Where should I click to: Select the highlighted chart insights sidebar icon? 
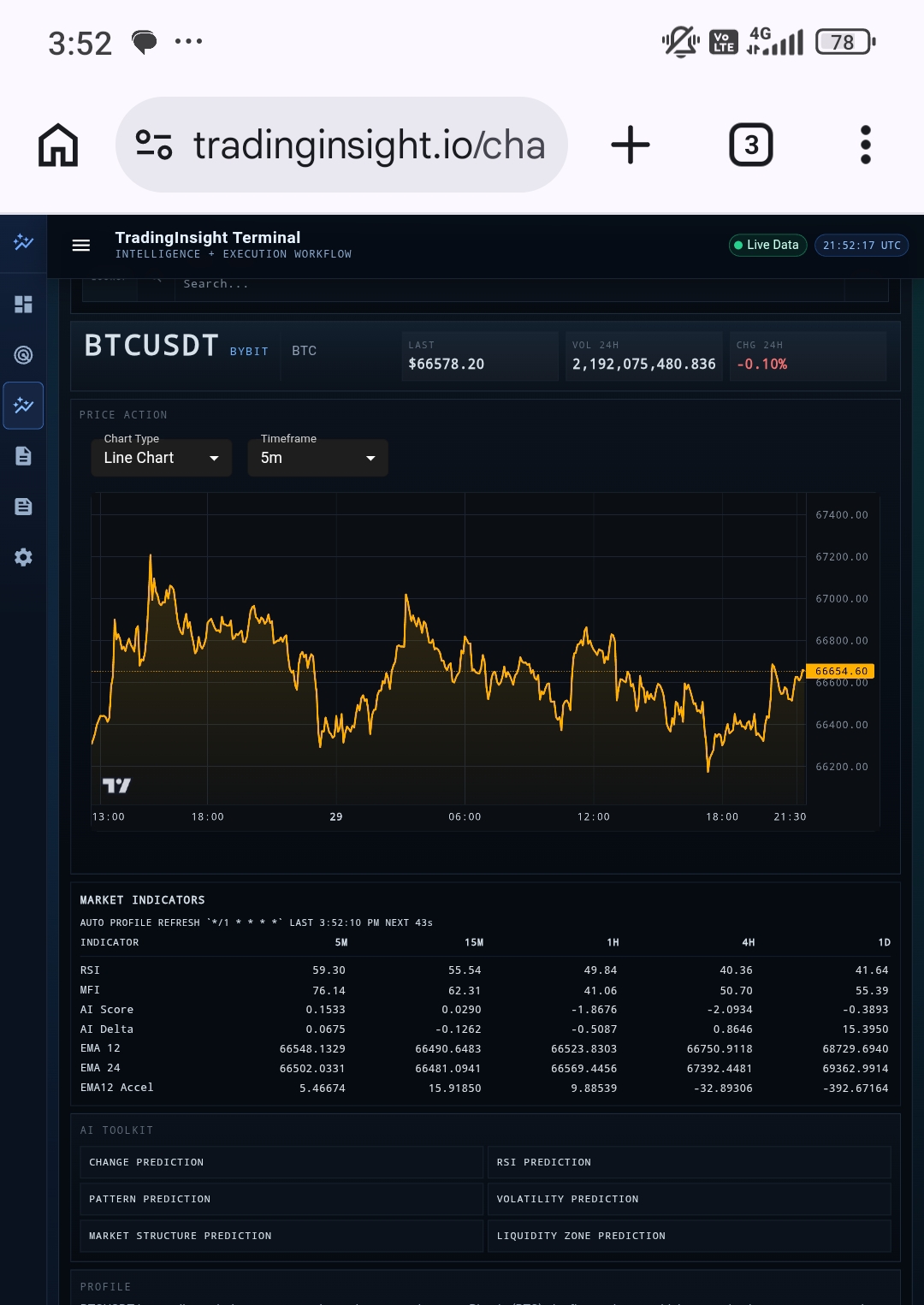tap(23, 406)
